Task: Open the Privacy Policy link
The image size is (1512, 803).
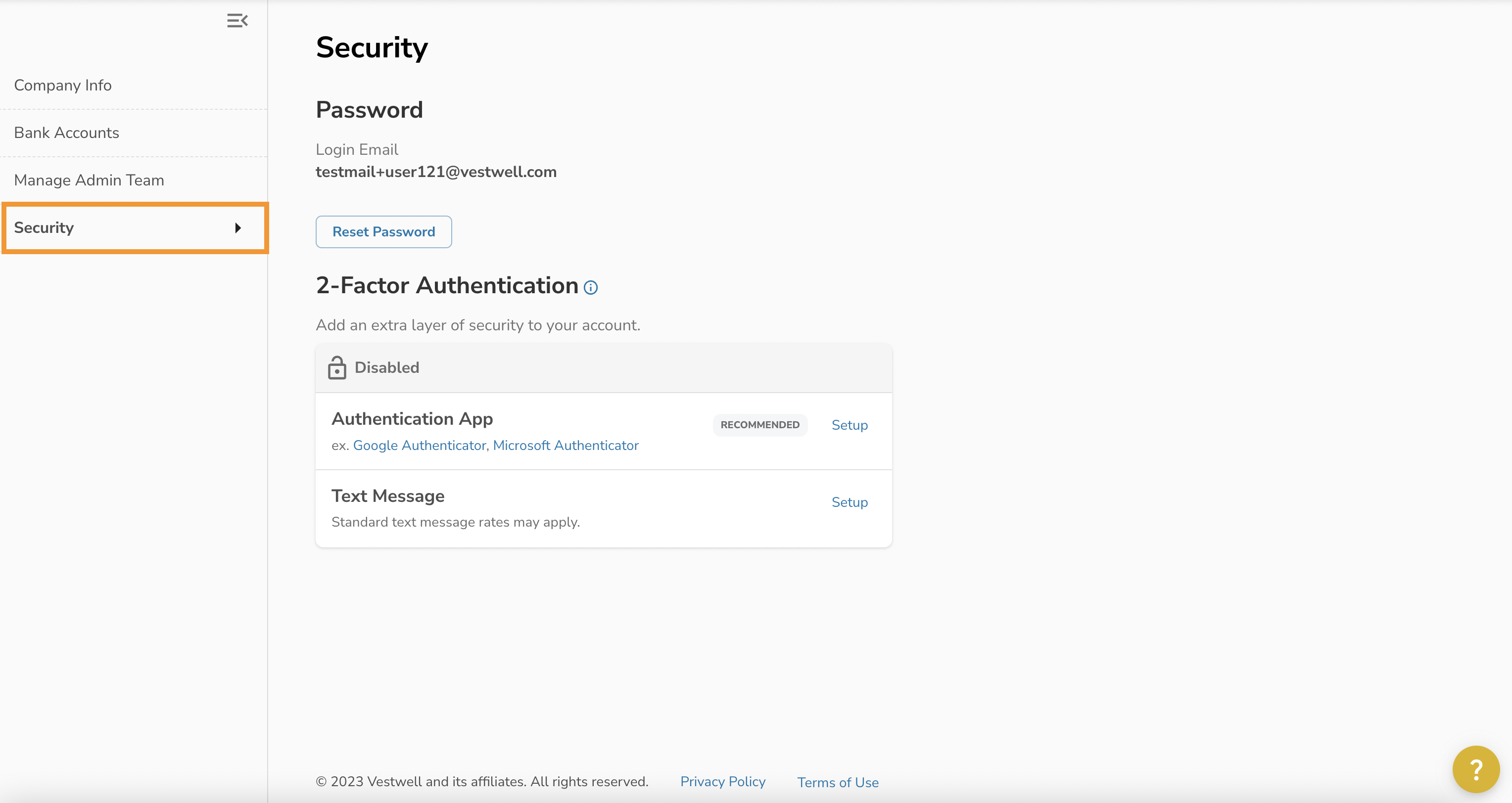Action: (722, 782)
